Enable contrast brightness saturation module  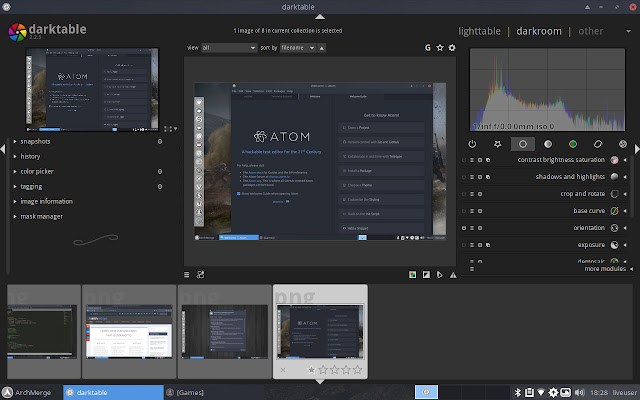[x=464, y=160]
